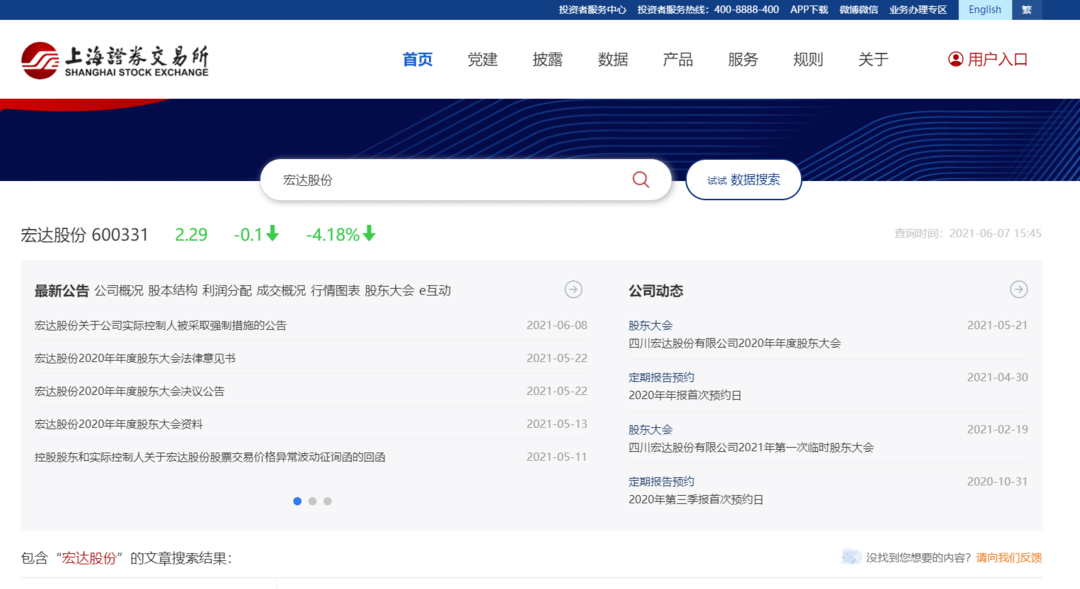Screen dimensions: 1080x589
Task: Click the 查询时间 2021-06-07 15:45 timestamp
Action: point(968,234)
